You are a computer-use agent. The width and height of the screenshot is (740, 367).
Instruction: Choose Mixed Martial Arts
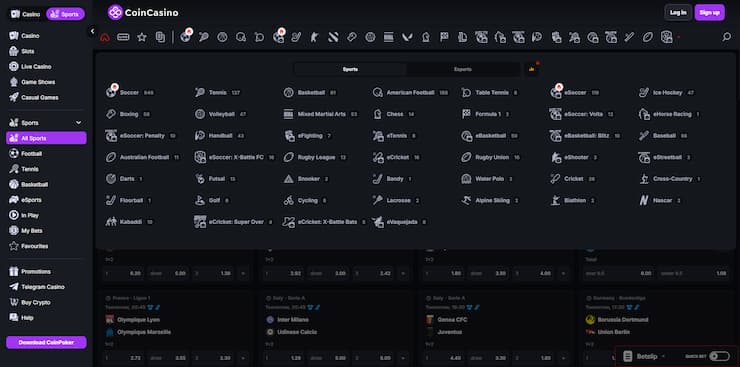coord(320,114)
